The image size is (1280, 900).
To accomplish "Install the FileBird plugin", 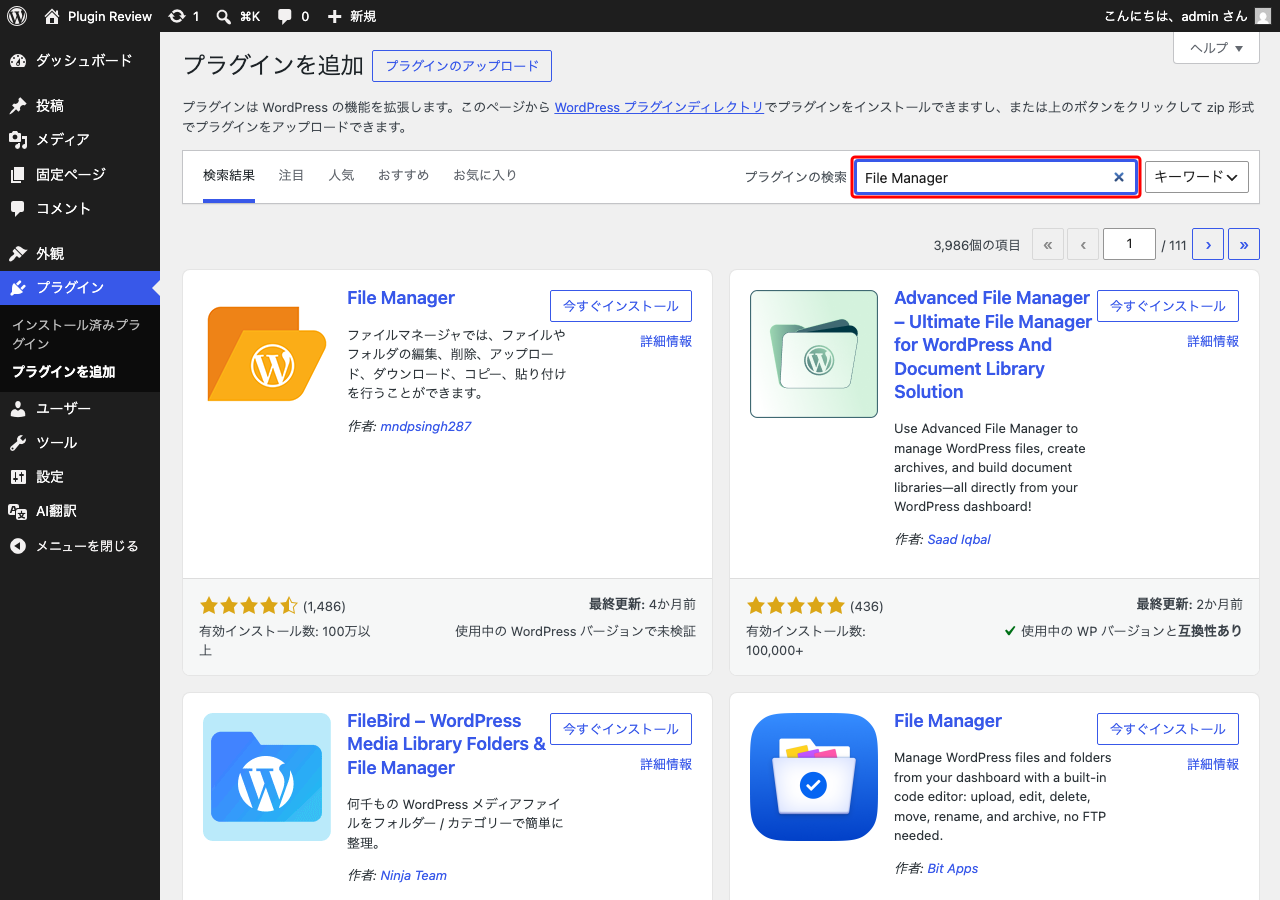I will [x=621, y=729].
